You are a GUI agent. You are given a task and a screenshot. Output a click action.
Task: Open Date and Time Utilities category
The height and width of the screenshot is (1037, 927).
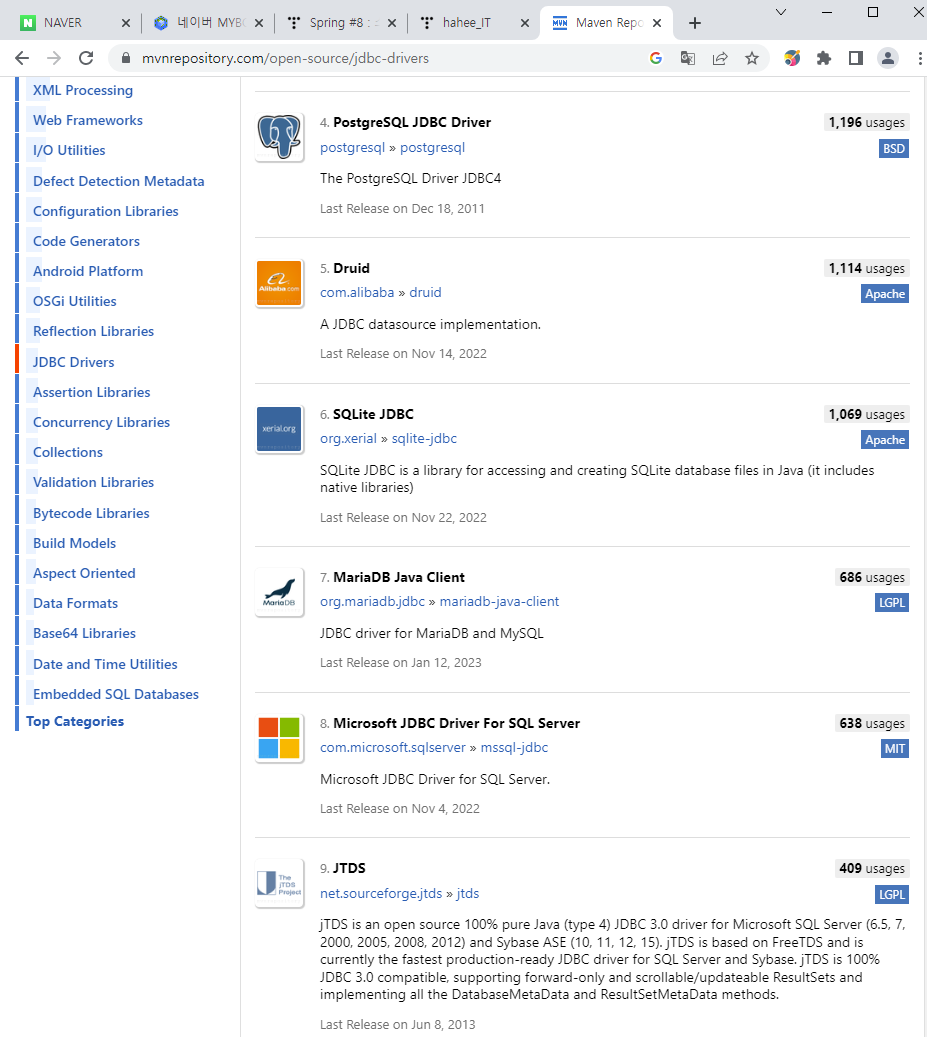point(105,664)
